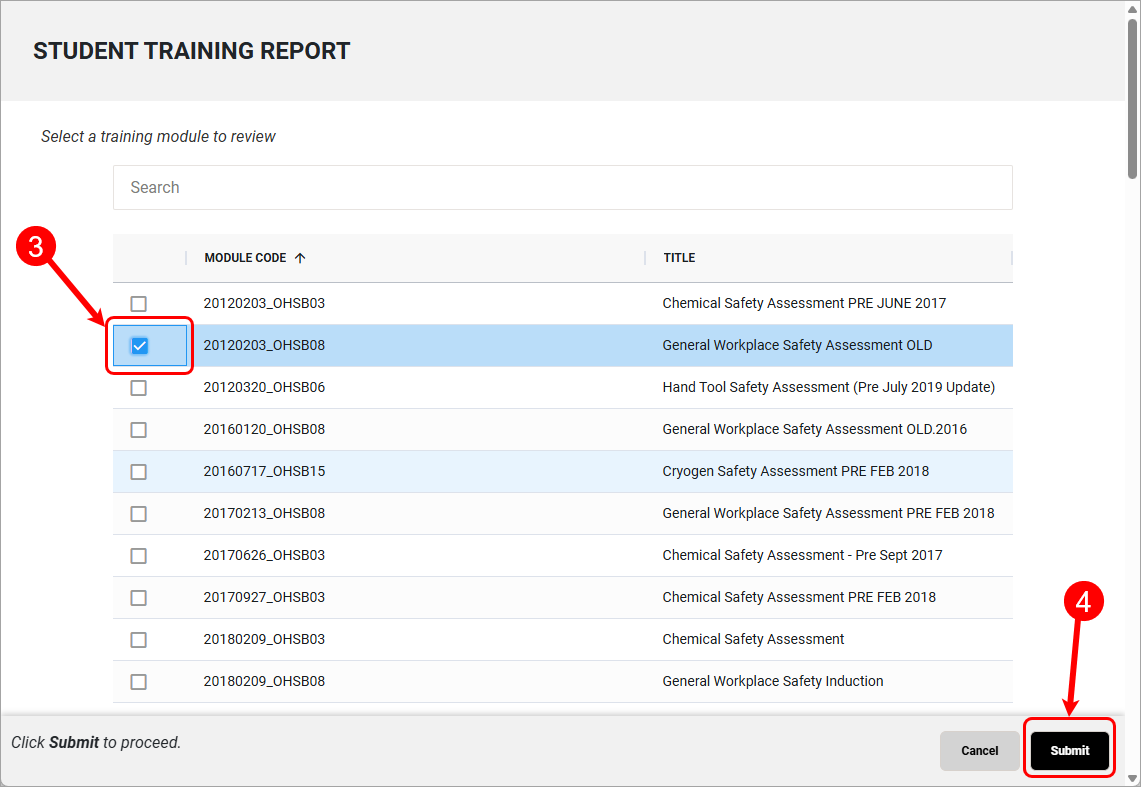This screenshot has height=787, width=1141.
Task: Select the plain Chemical Safety Assessment title
Action: pos(753,639)
